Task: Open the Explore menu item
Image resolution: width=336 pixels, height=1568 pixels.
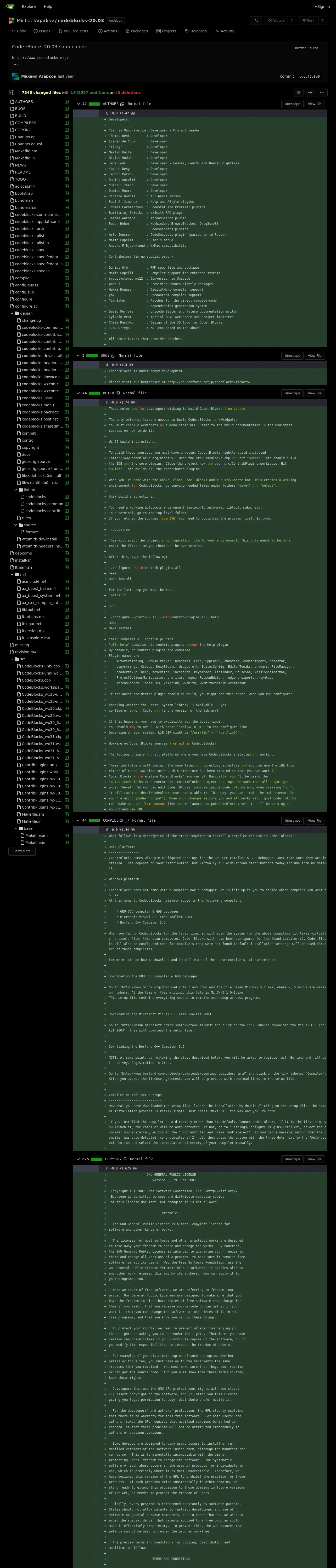Action: pos(29,7)
